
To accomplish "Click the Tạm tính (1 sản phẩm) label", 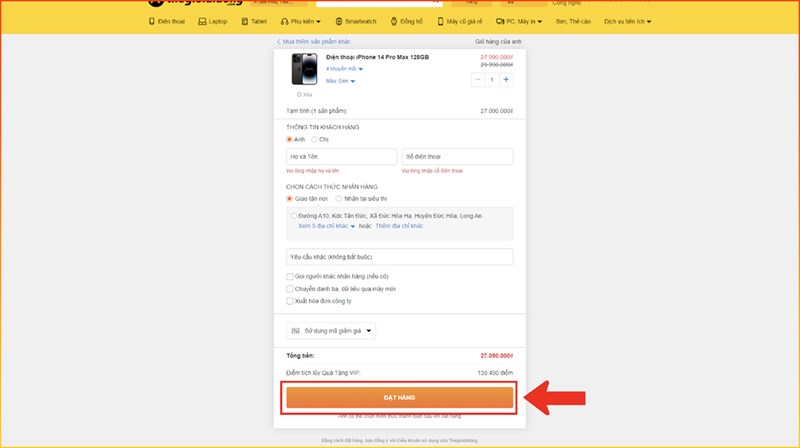I will pos(316,111).
